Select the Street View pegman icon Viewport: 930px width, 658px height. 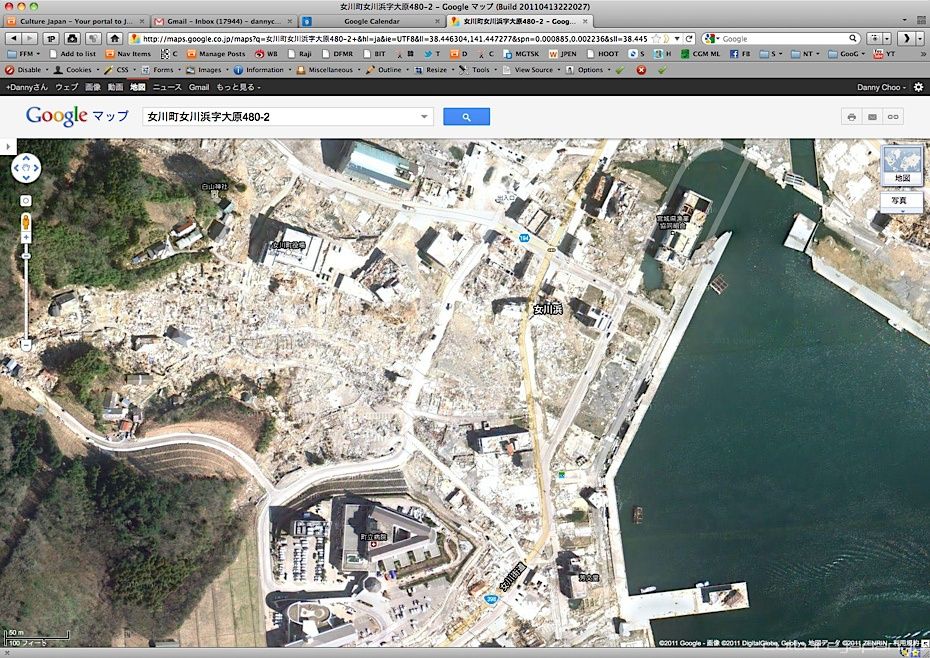26,223
